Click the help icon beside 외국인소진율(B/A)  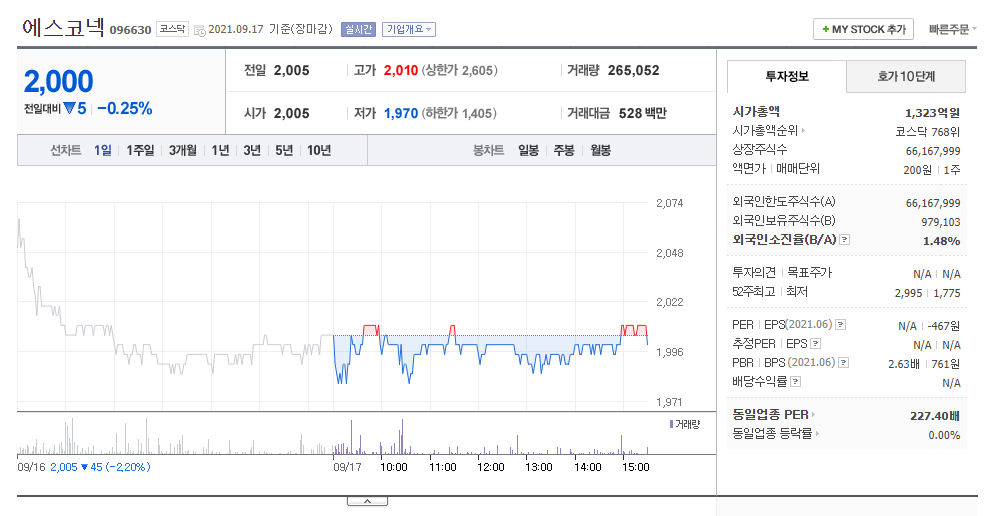coord(845,240)
